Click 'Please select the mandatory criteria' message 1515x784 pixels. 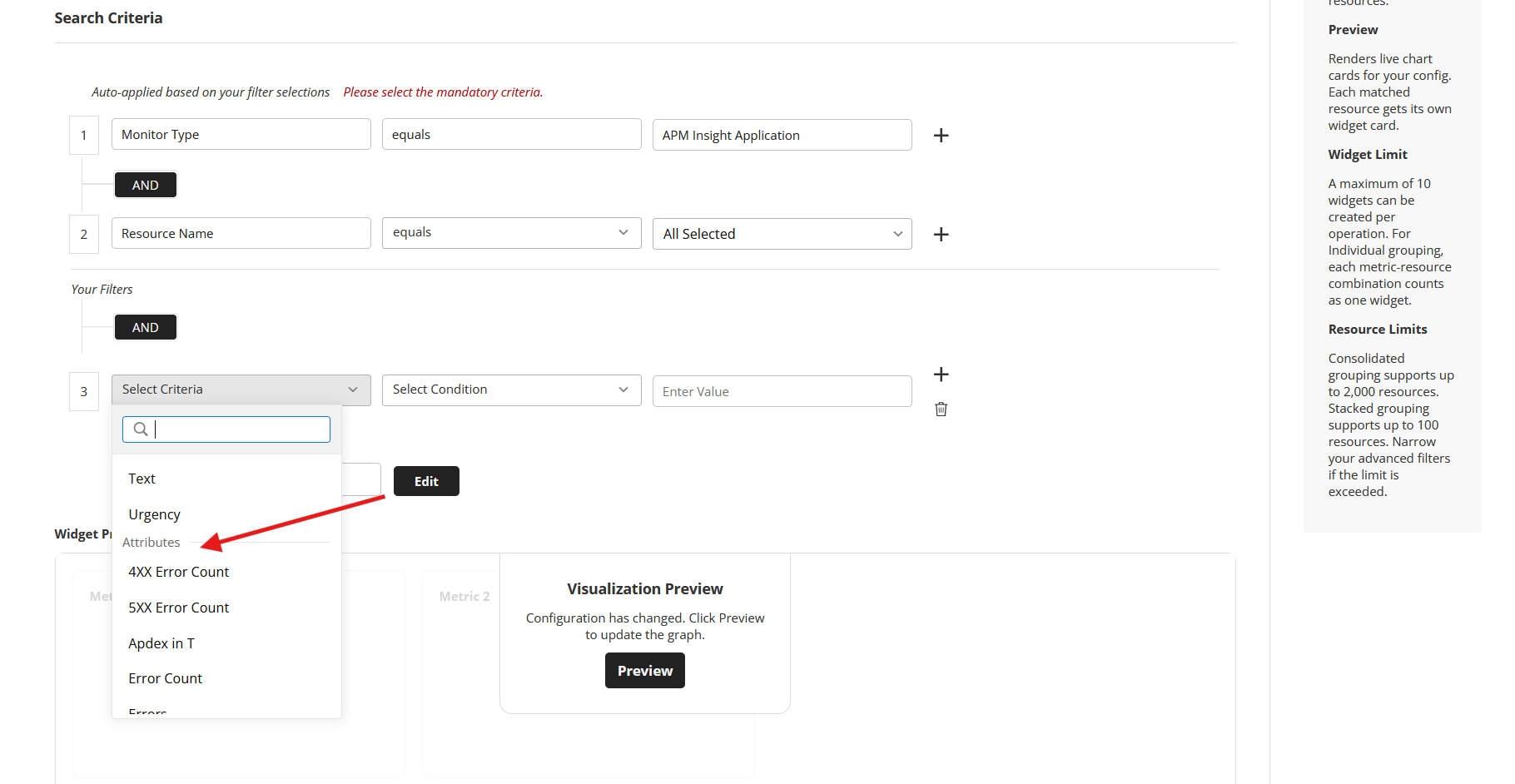coord(443,92)
